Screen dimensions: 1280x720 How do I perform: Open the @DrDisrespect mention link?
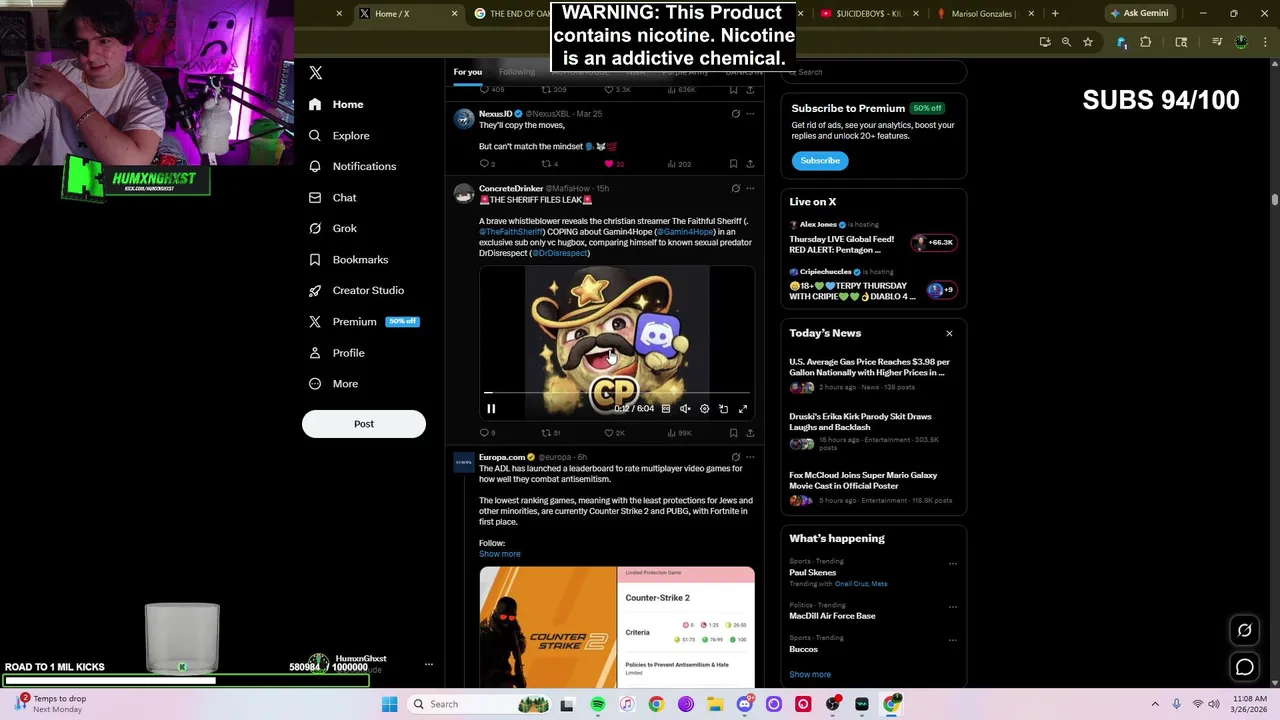point(559,253)
